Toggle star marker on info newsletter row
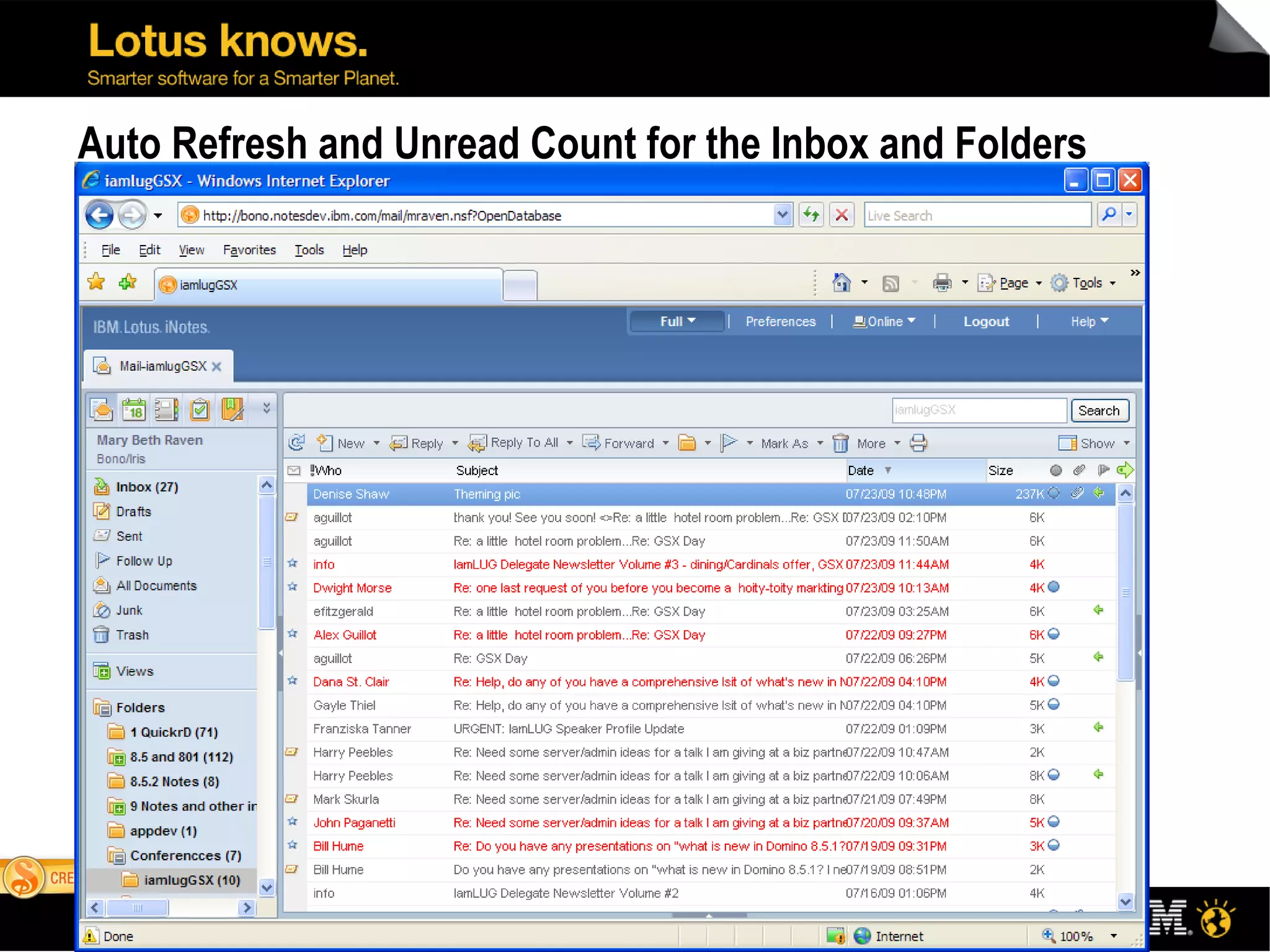Image resolution: width=1270 pixels, height=952 pixels. tap(293, 563)
